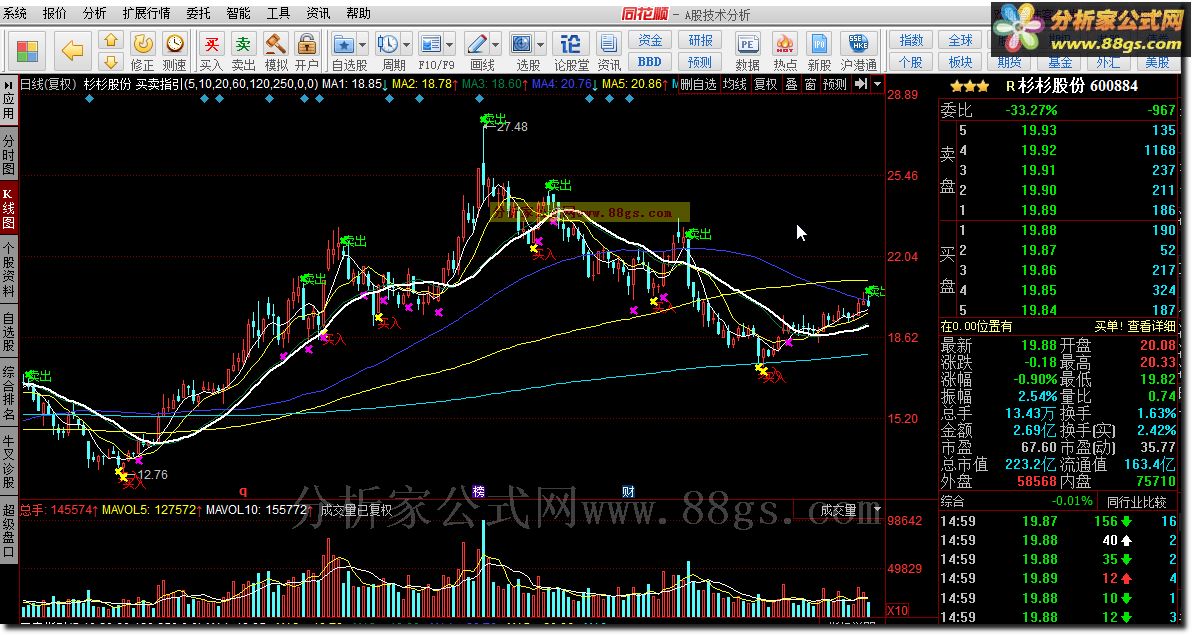Open the 报价 menu
The width and height of the screenshot is (1193, 635).
pyautogui.click(x=55, y=13)
